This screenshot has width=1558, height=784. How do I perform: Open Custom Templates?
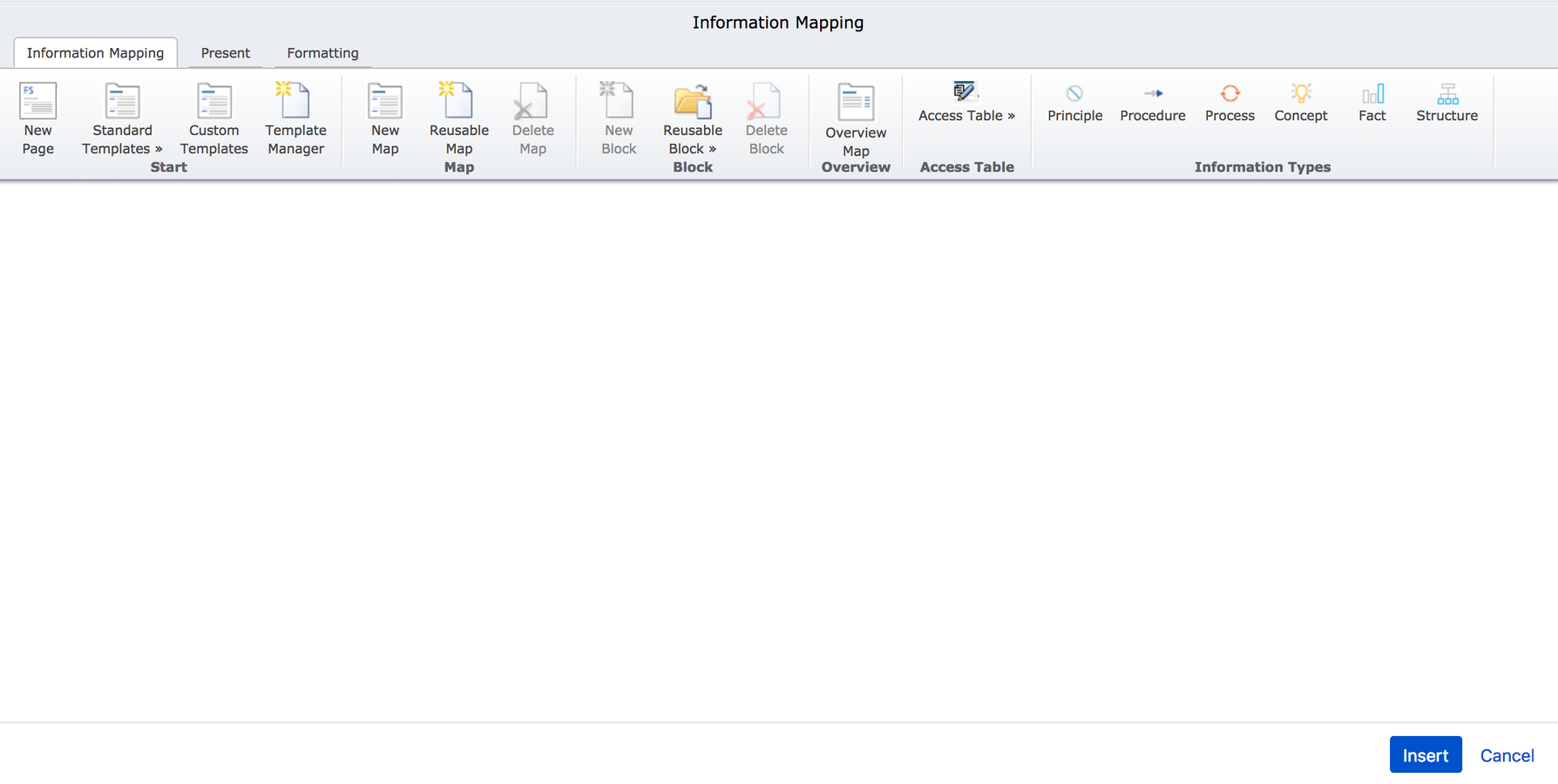pyautogui.click(x=213, y=118)
